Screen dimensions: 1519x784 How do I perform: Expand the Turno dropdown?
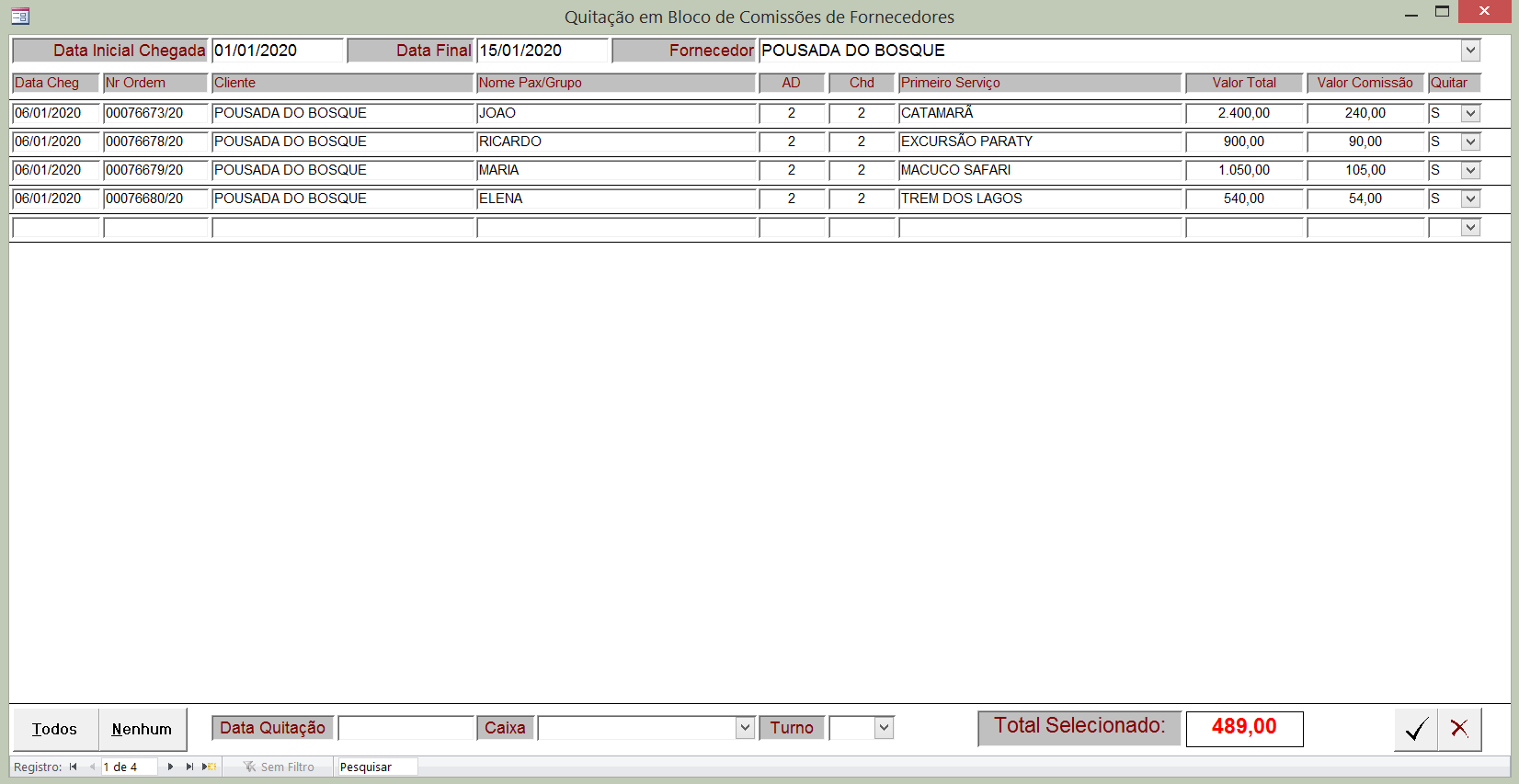pos(884,728)
